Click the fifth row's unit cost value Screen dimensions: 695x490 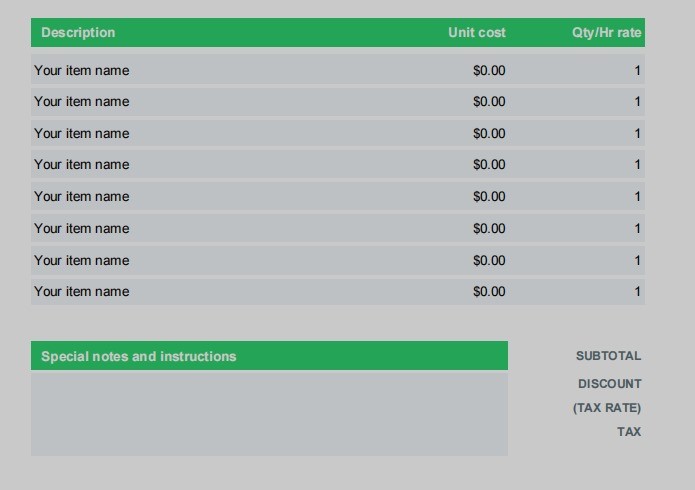click(489, 197)
